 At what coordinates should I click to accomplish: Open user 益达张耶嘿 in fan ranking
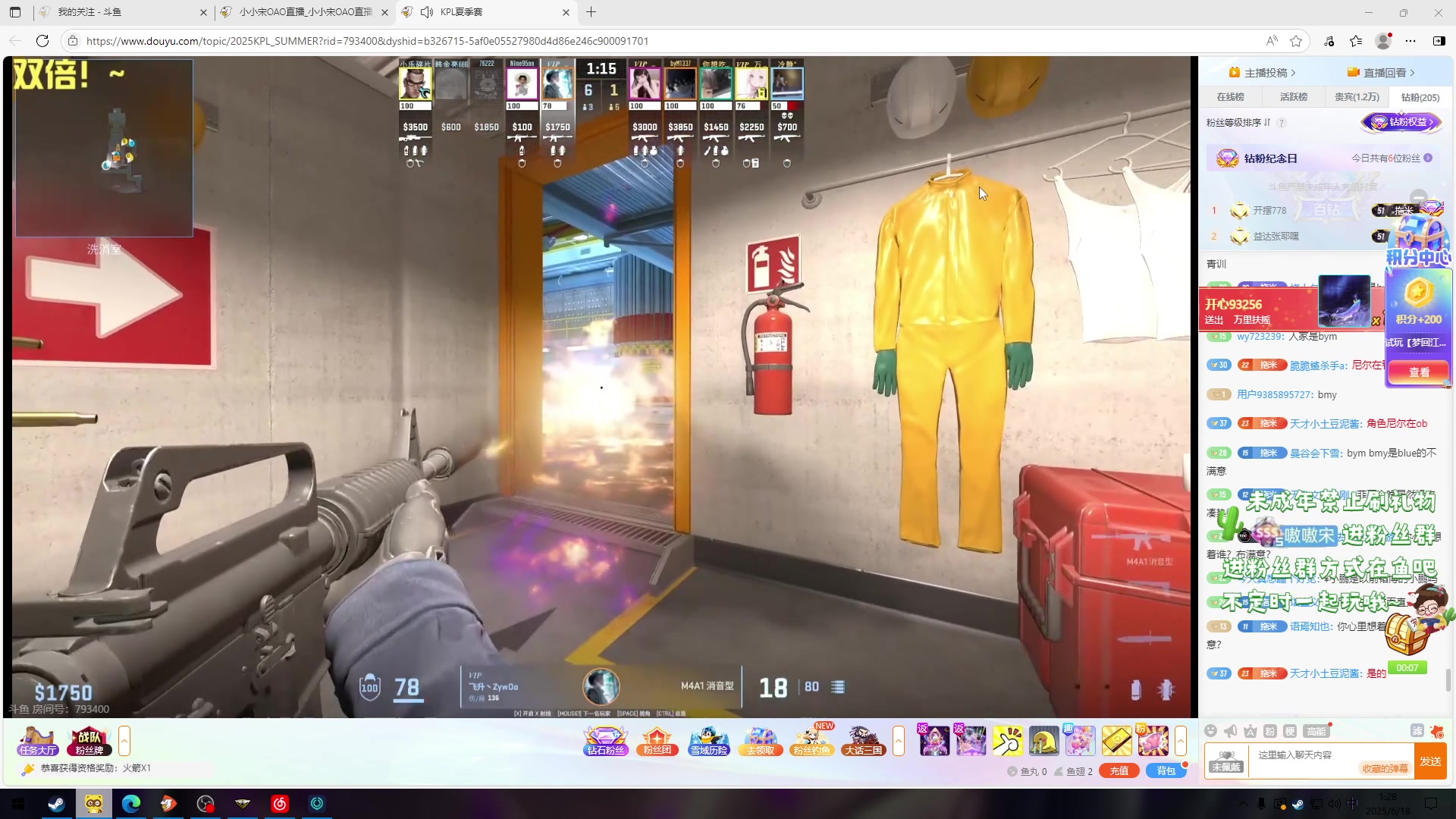pyautogui.click(x=1276, y=237)
